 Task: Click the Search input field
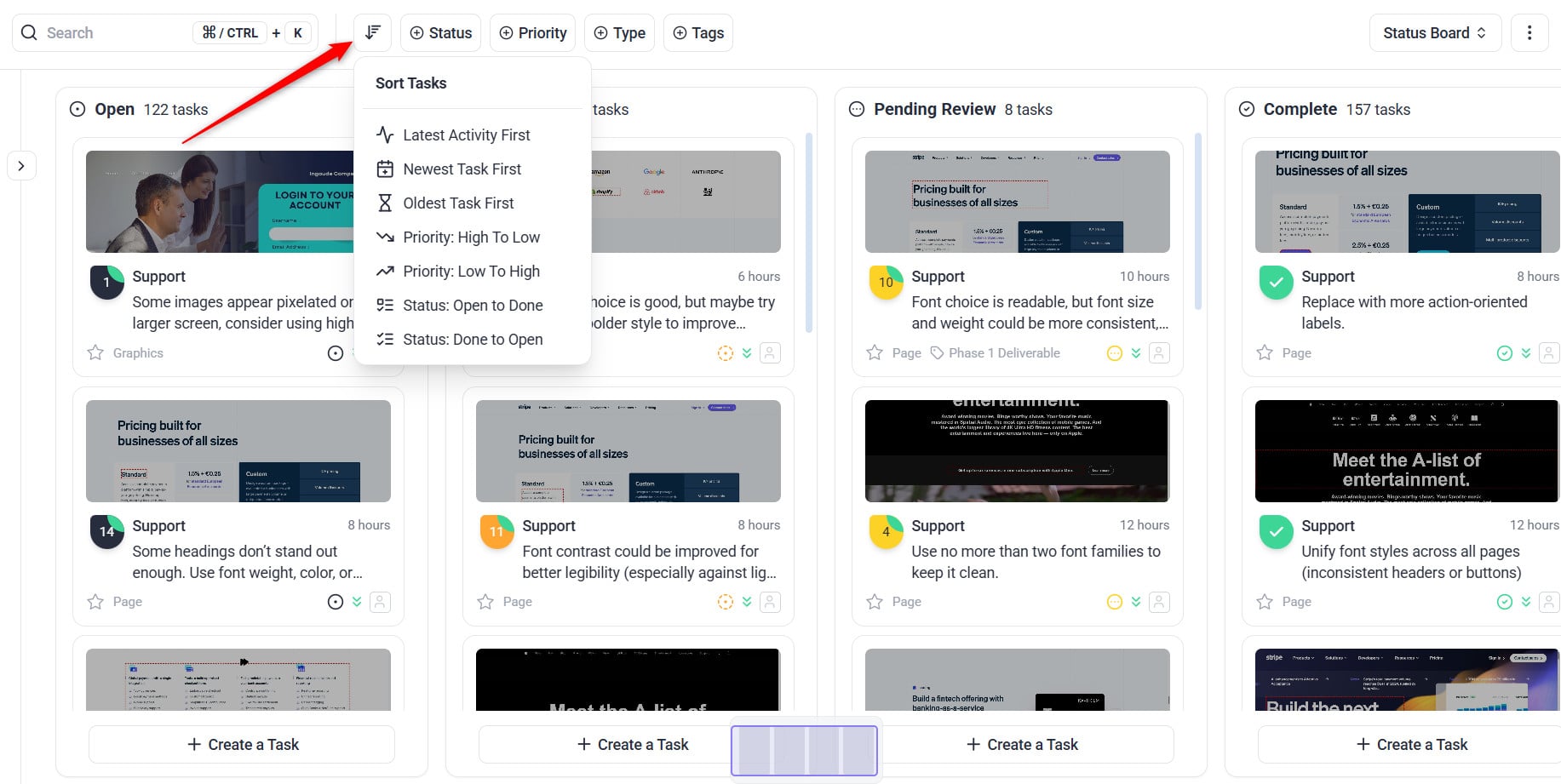pyautogui.click(x=111, y=33)
